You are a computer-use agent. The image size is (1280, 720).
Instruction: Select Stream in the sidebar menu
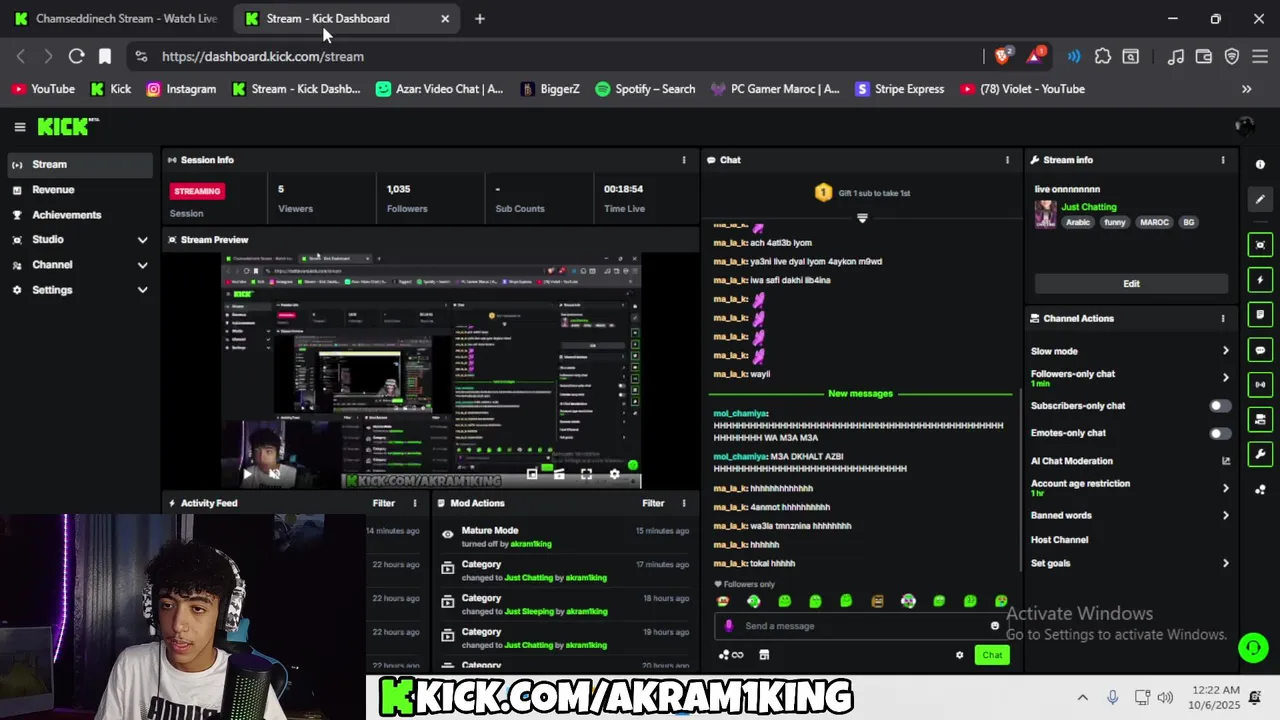79,165
